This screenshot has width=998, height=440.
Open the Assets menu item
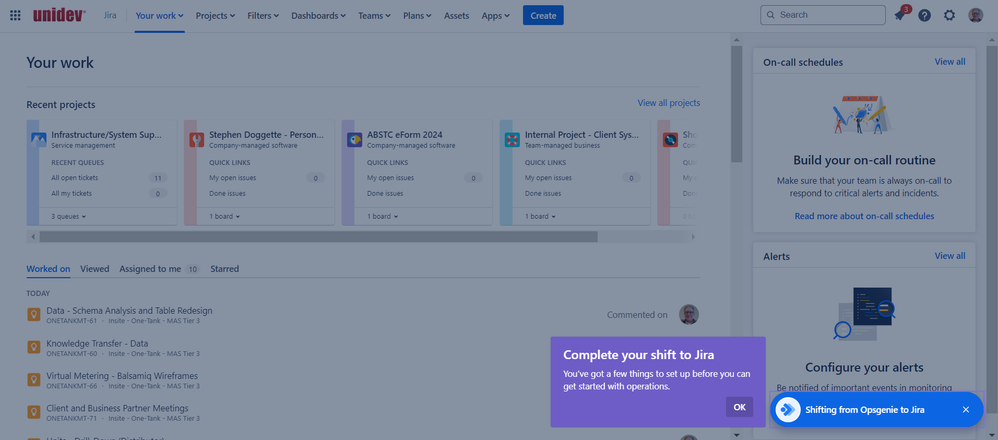[456, 15]
